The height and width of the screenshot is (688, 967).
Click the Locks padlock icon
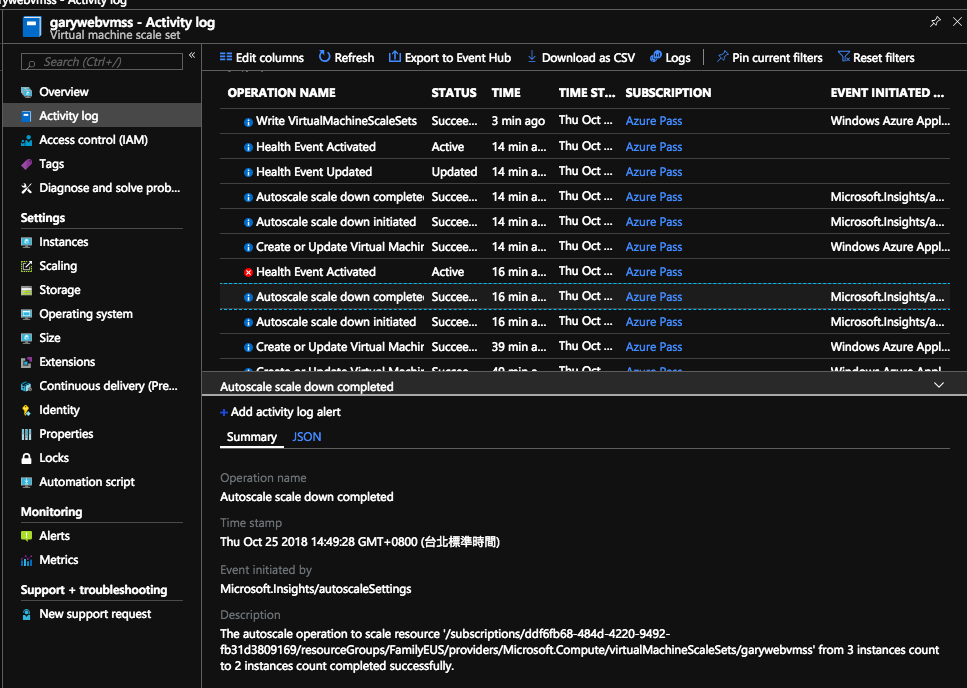click(27, 459)
